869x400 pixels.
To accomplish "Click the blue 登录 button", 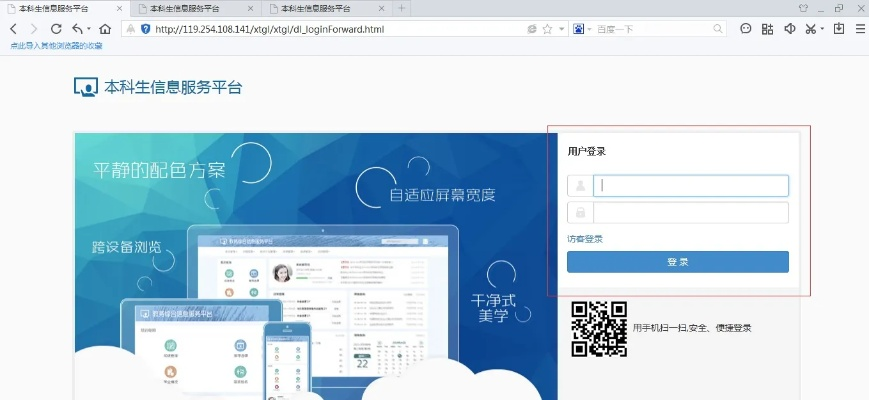I will point(678,262).
